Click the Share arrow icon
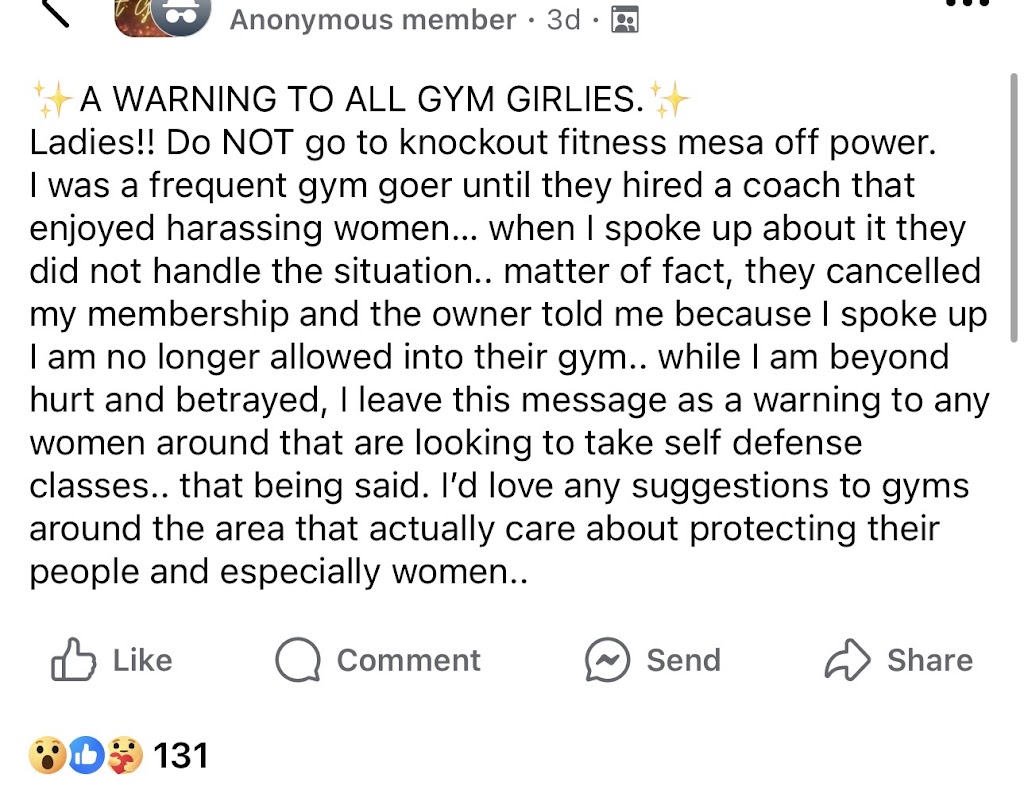 tap(848, 660)
